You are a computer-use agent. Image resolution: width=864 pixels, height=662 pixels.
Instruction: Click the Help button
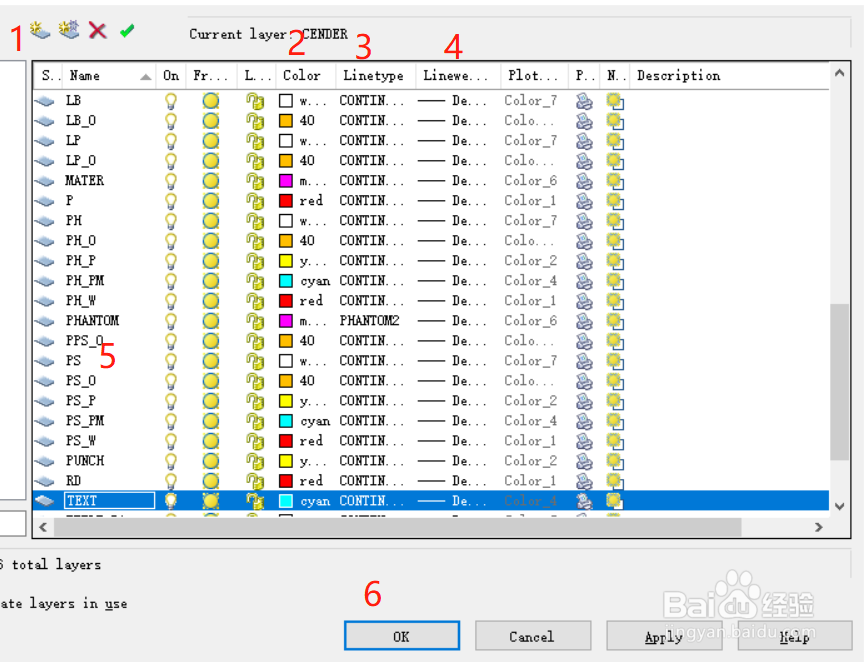click(x=795, y=636)
